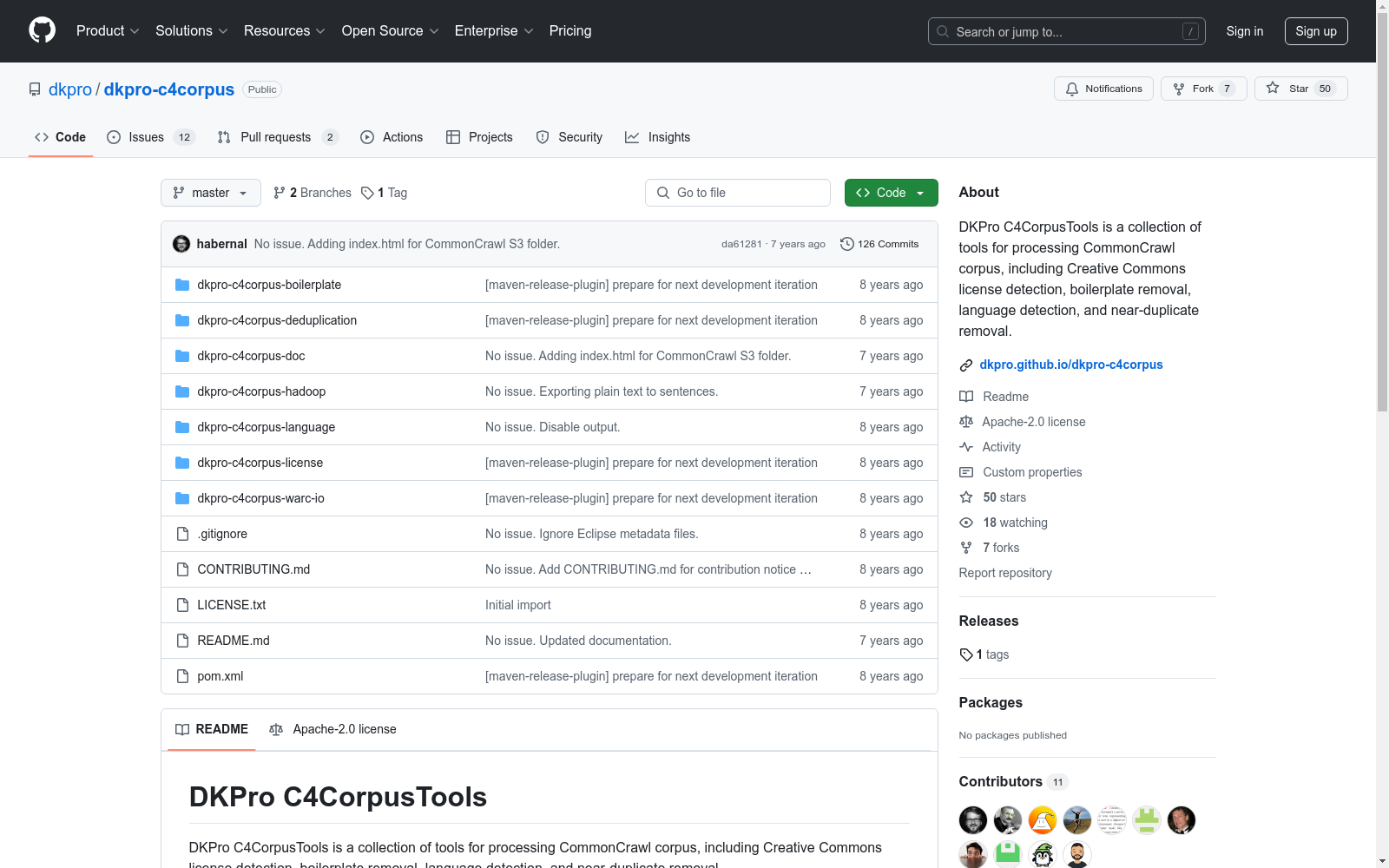The height and width of the screenshot is (868, 1389).
Task: Star this repository
Action: point(1301,89)
